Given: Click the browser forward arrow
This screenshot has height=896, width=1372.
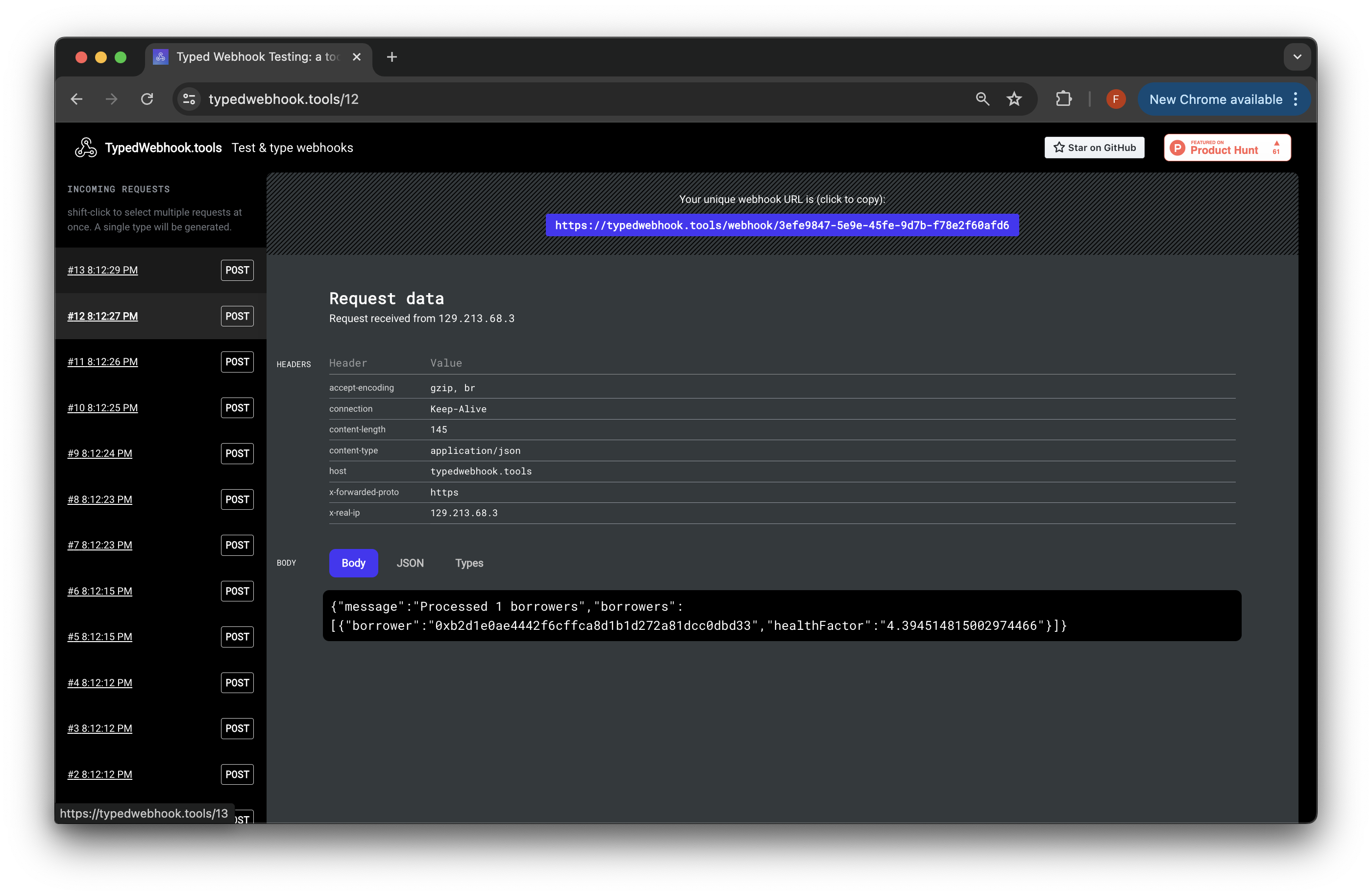Looking at the screenshot, I should [x=112, y=99].
